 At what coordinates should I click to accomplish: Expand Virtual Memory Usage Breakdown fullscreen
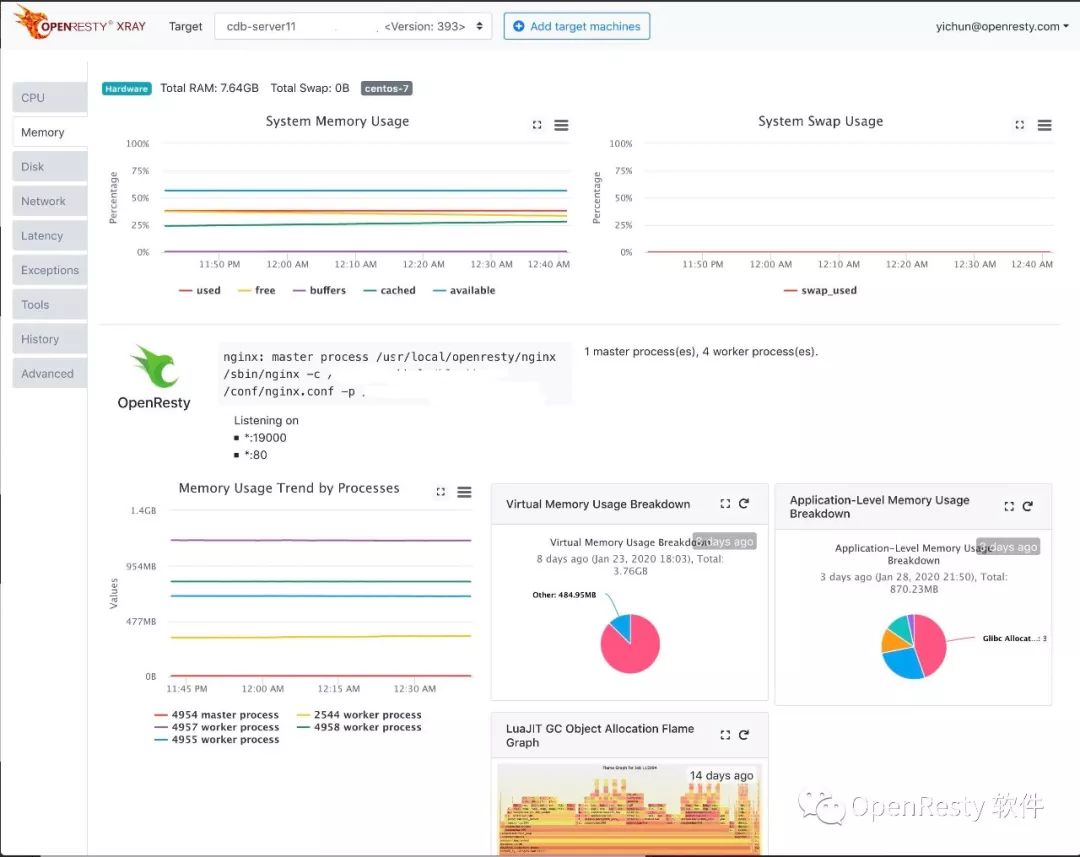(725, 504)
